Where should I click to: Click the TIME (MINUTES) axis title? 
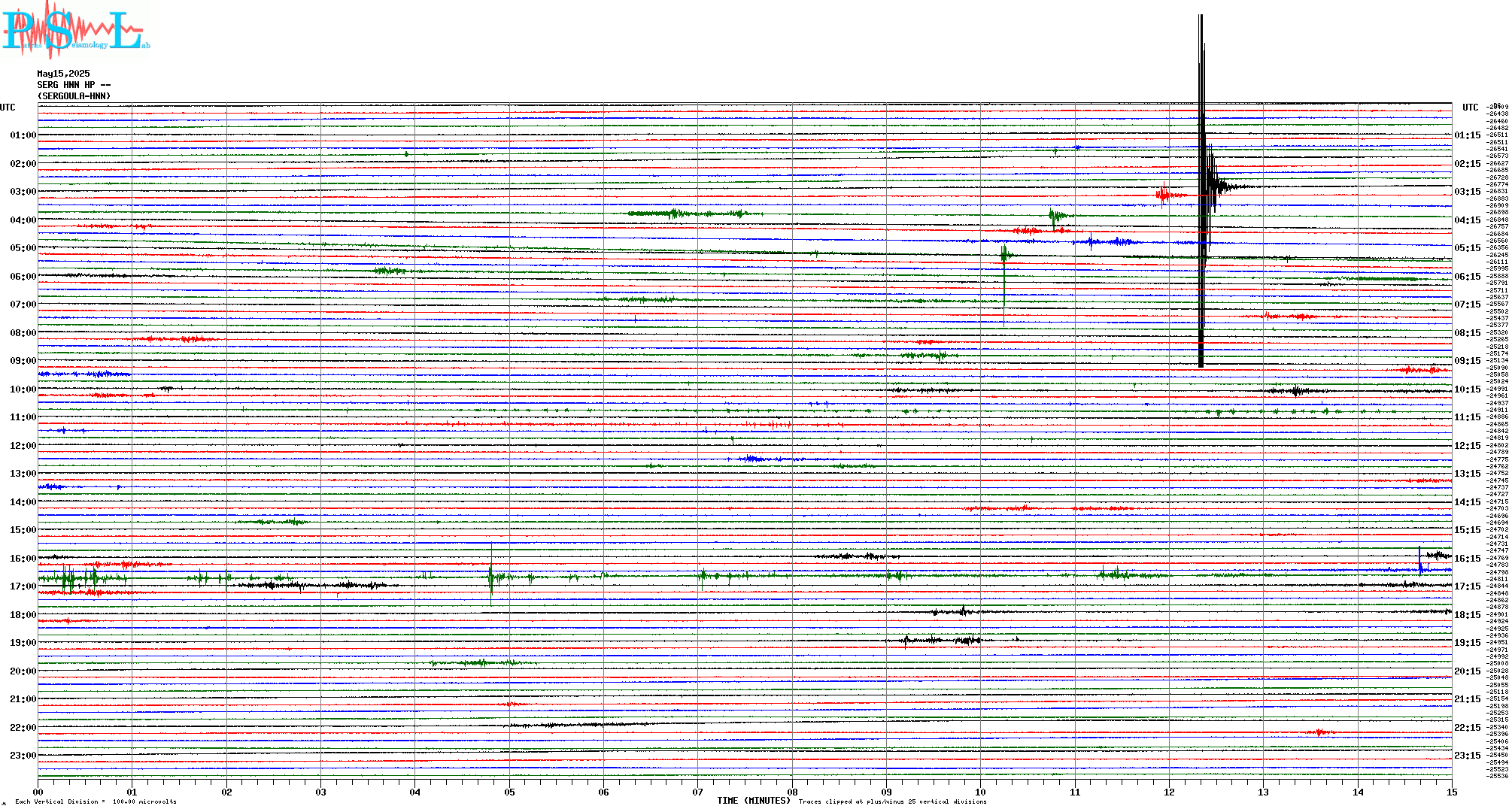[753, 801]
